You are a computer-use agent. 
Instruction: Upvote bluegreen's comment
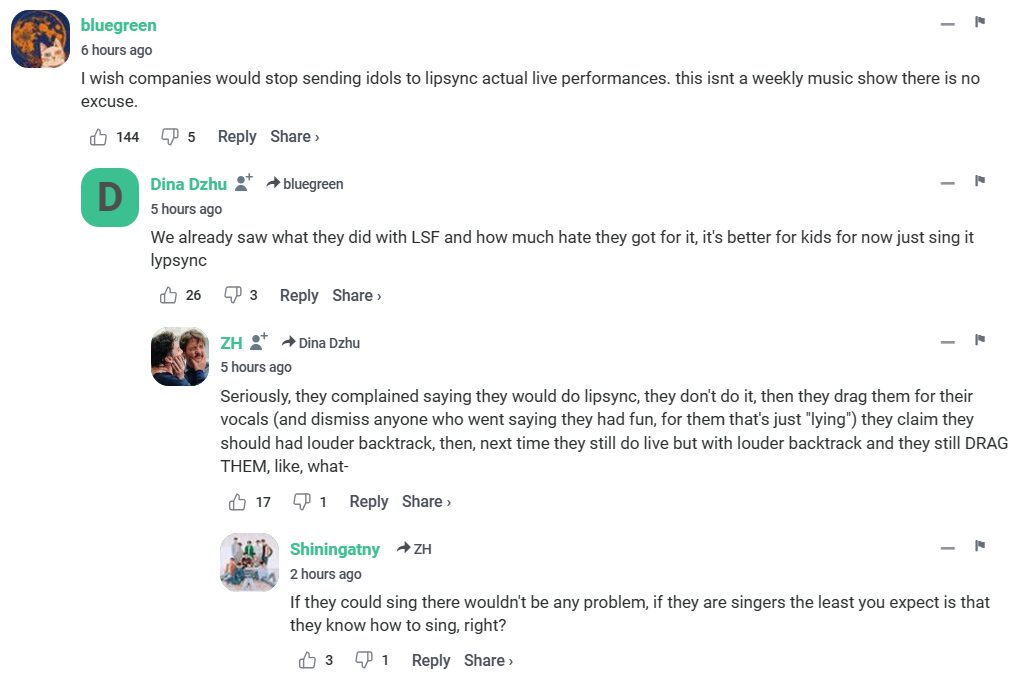(x=98, y=137)
